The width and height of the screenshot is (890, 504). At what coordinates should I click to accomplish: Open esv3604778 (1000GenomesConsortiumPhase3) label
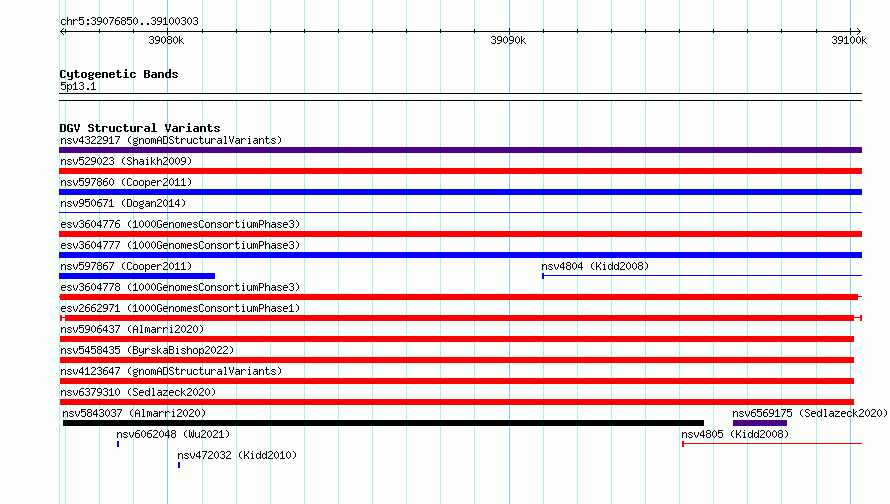[x=180, y=287]
